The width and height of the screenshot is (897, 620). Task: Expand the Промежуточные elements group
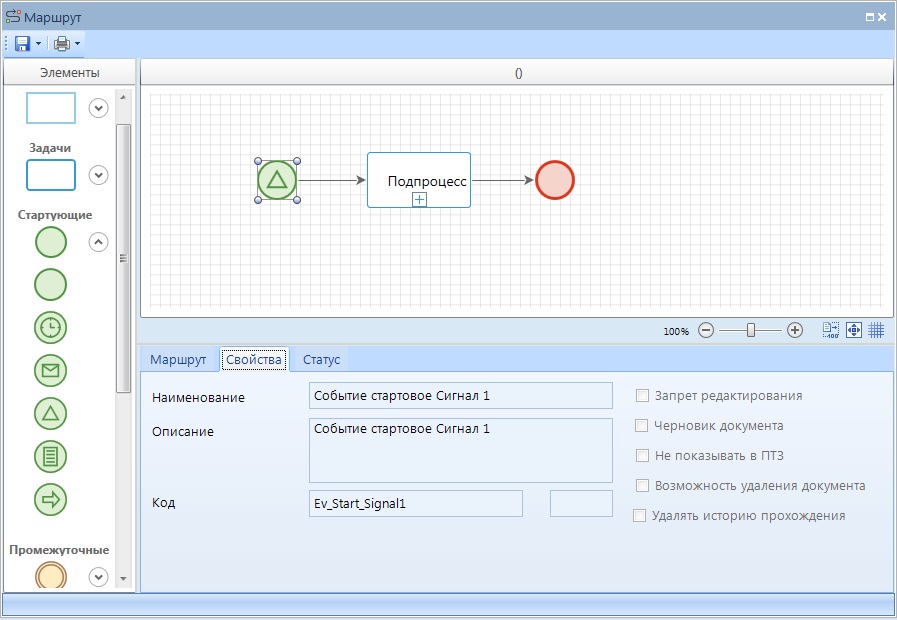tap(98, 576)
